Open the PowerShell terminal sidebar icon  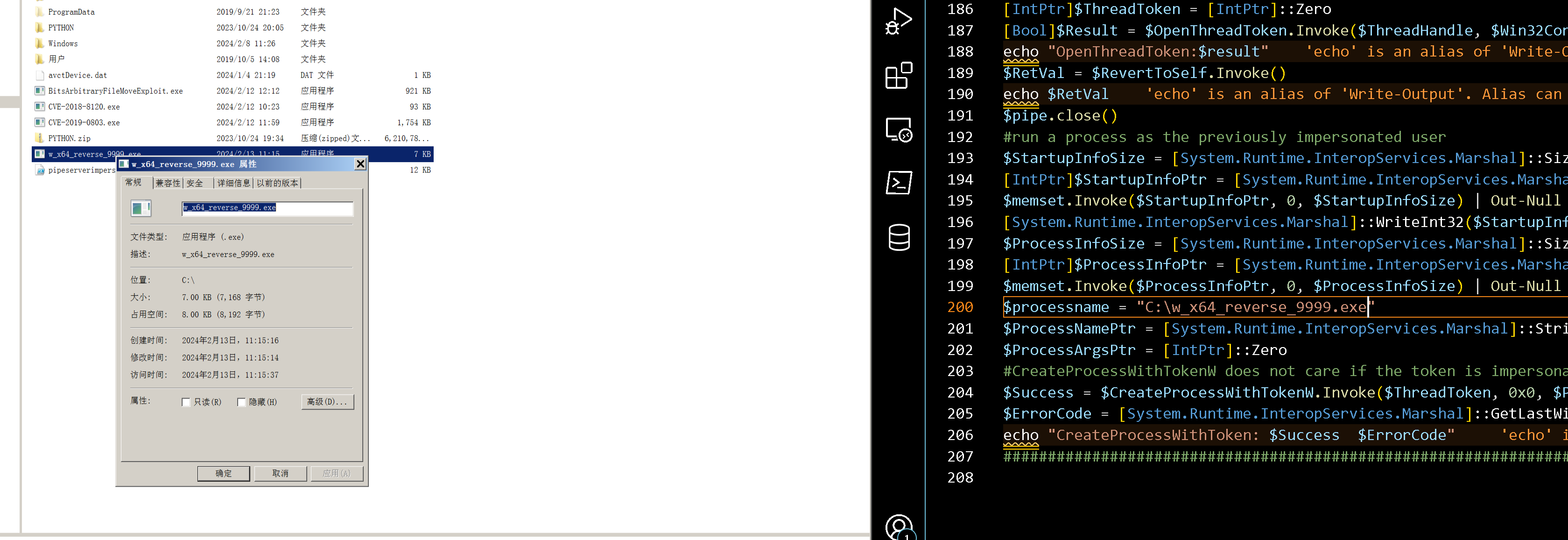click(899, 183)
